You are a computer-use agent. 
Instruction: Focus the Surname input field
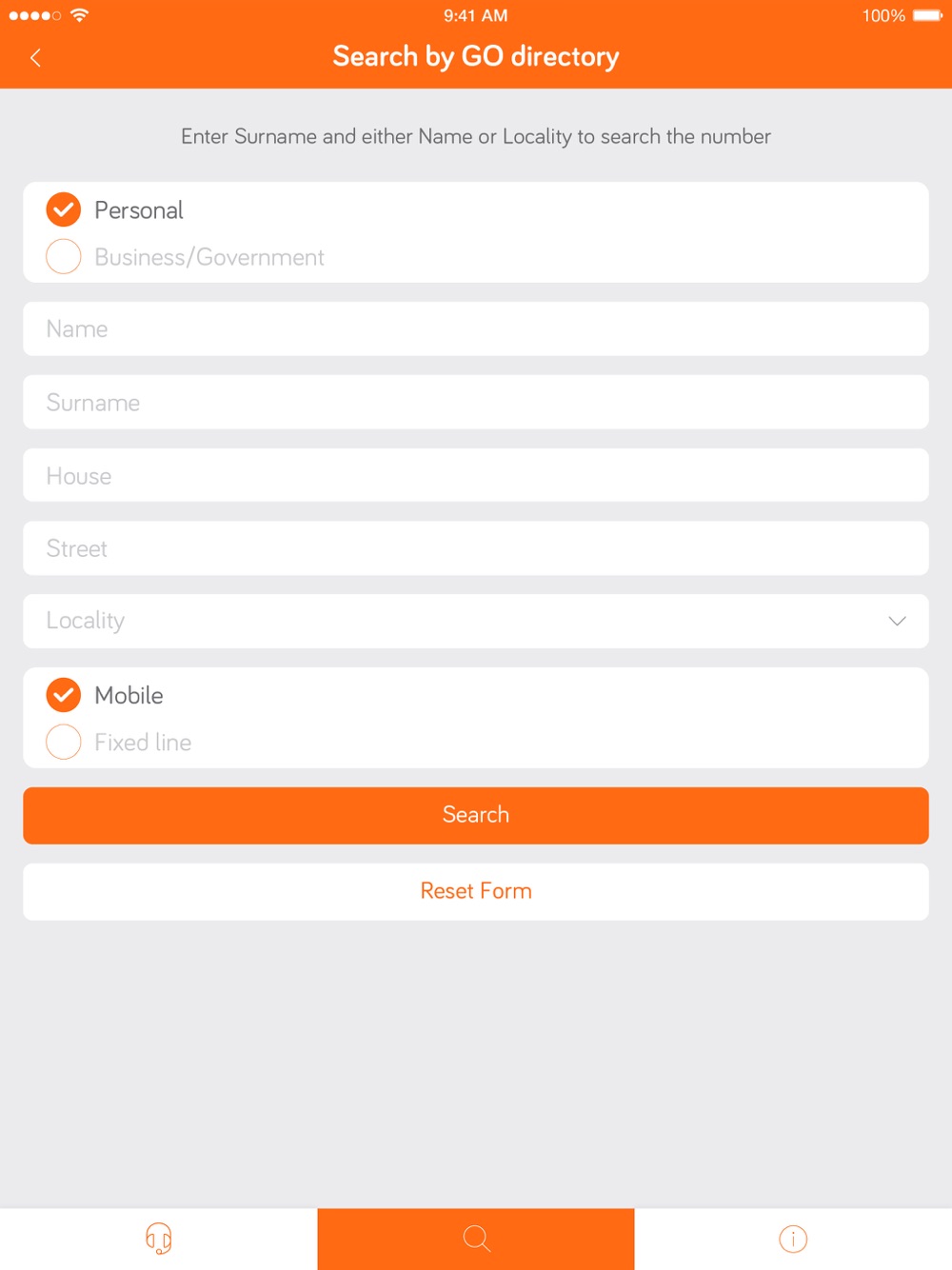(476, 402)
